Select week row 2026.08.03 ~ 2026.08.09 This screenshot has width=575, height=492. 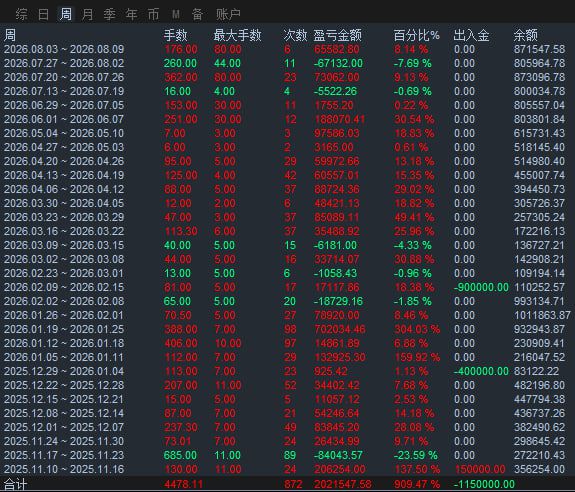pos(288,49)
